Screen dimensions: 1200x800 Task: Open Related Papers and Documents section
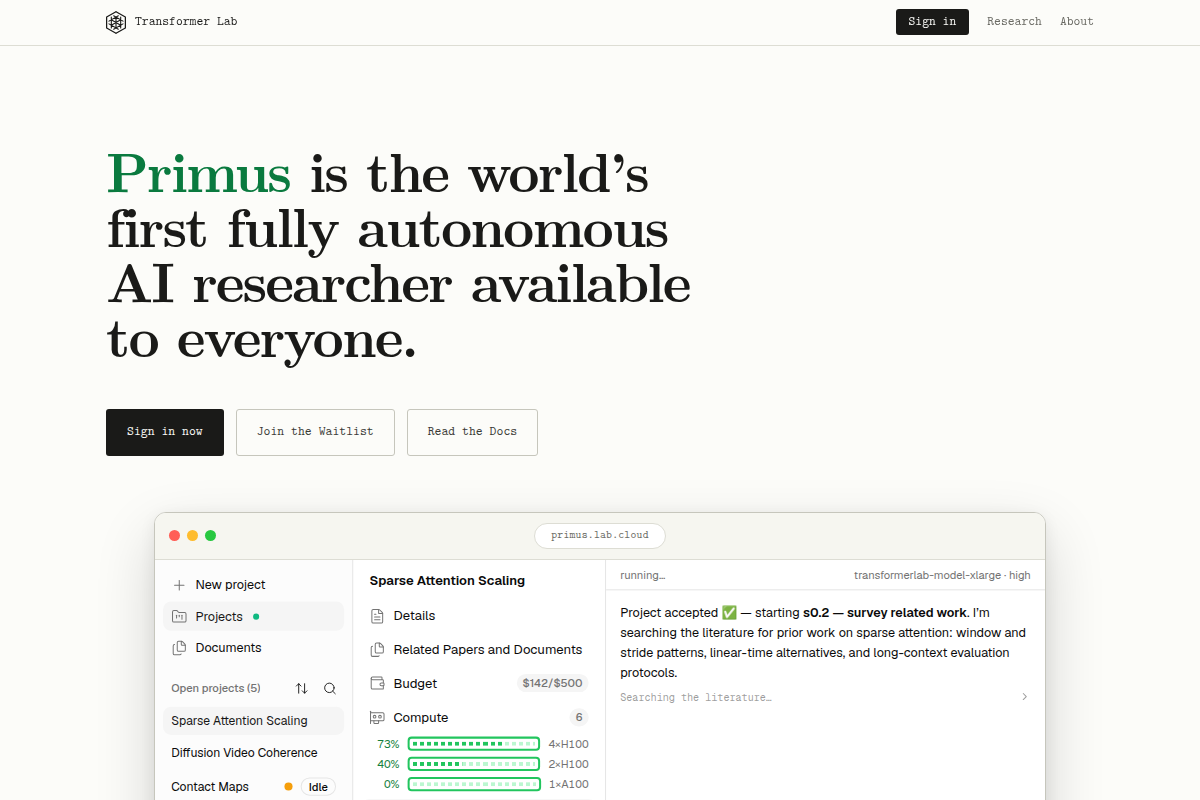click(479, 650)
